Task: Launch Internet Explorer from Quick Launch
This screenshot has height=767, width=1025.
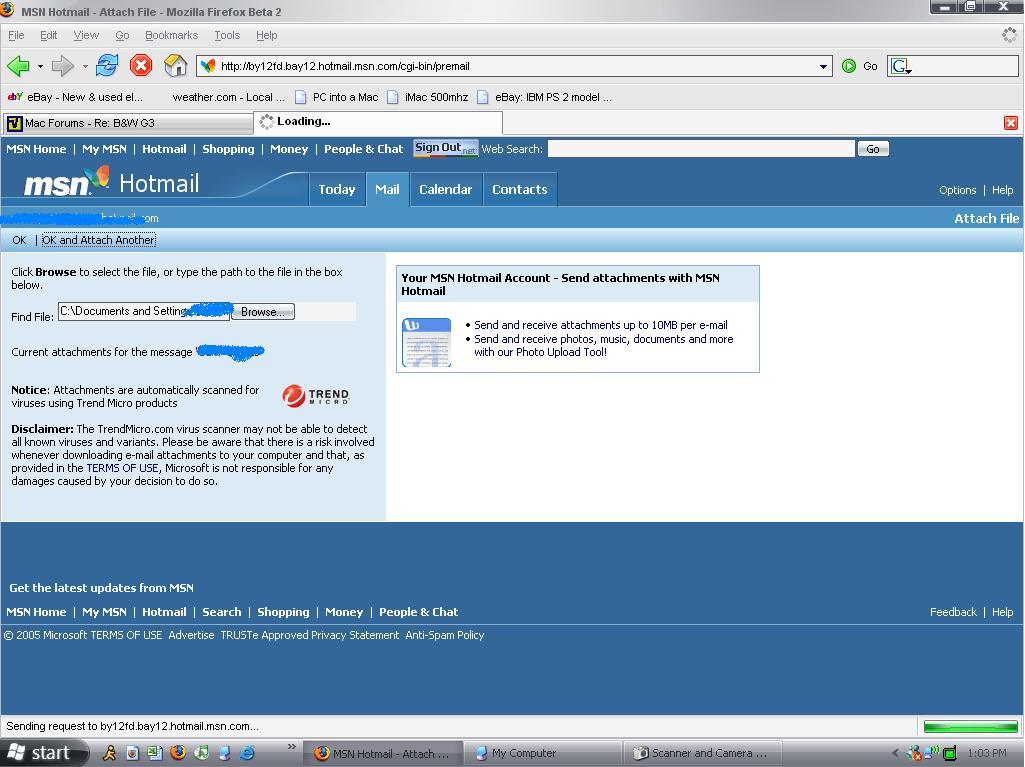Action: click(247, 753)
